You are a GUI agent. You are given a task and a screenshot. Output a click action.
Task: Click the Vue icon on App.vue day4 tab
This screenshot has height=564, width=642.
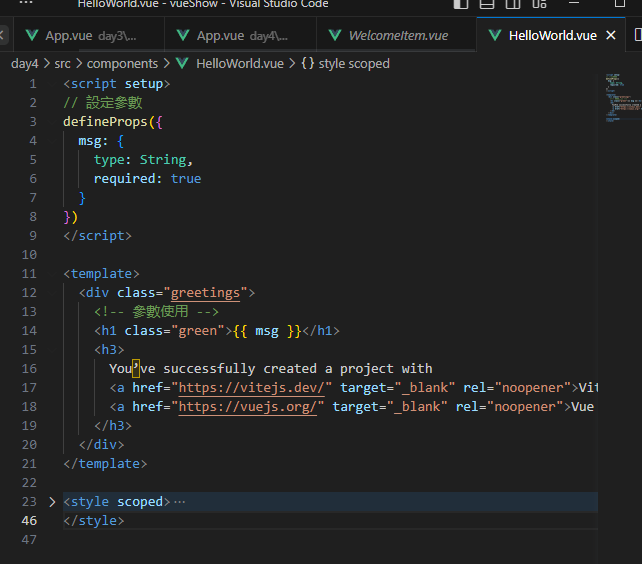183,35
